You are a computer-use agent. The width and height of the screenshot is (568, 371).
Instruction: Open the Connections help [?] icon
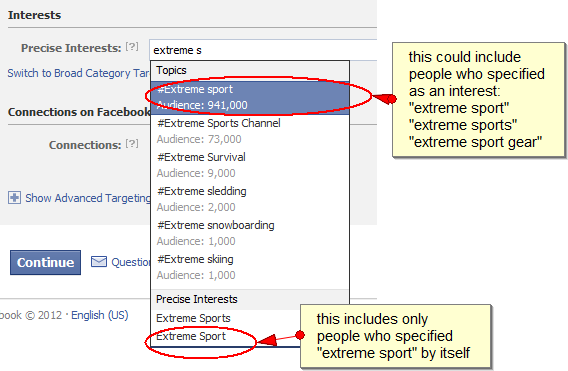coord(132,144)
